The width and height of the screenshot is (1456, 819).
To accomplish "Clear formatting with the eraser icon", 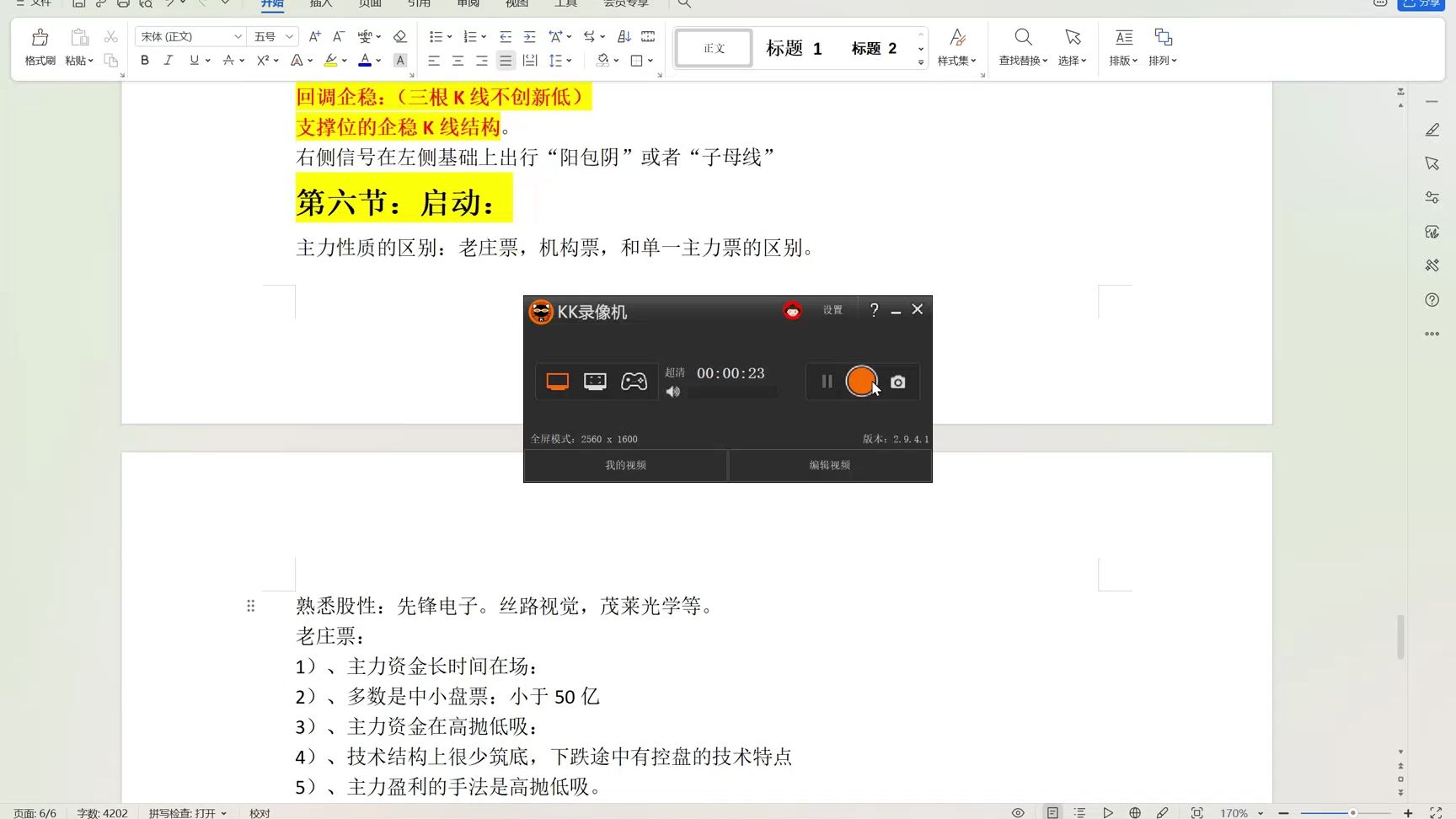I will tap(400, 36).
